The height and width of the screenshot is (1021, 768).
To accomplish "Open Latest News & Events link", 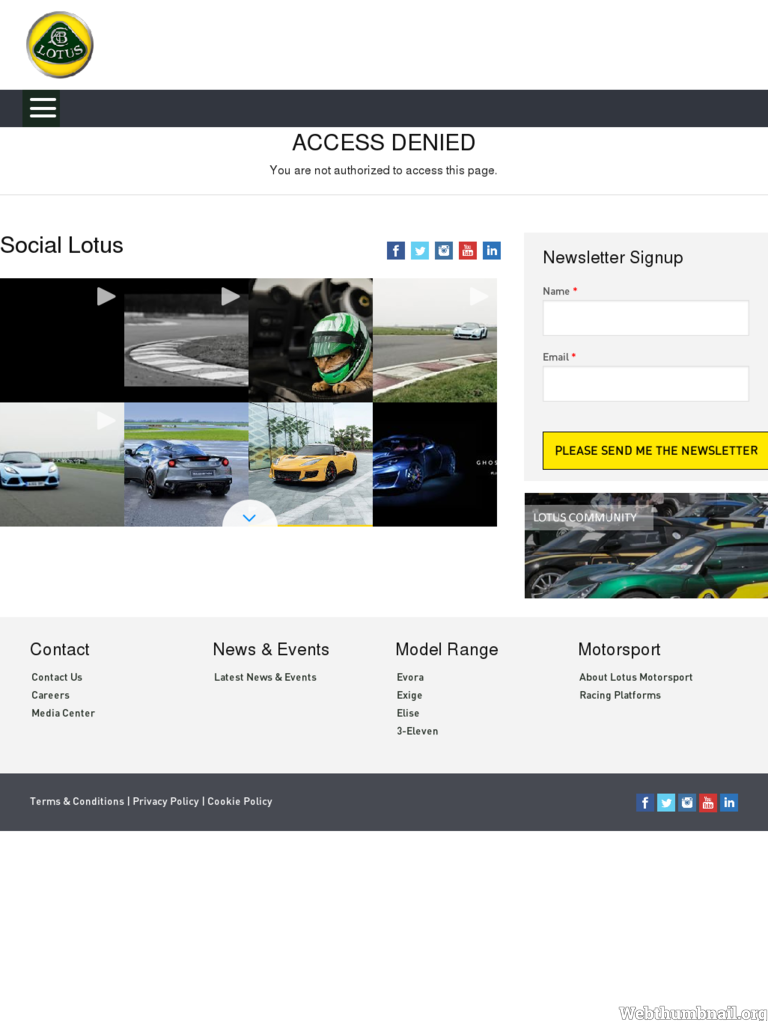I will pos(265,677).
